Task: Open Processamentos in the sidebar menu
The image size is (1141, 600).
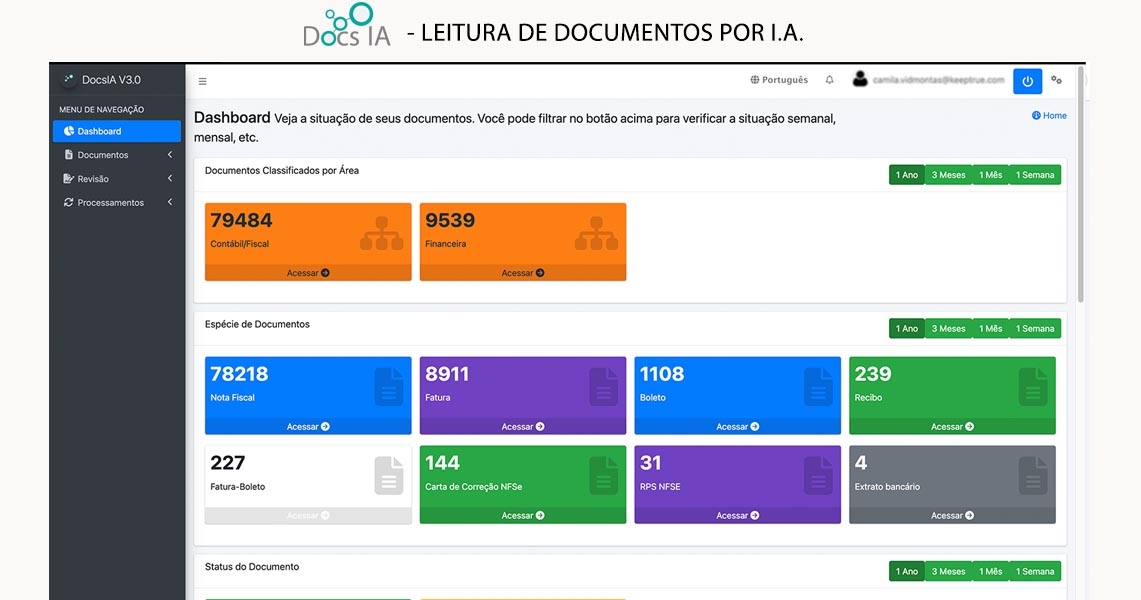Action: point(117,203)
